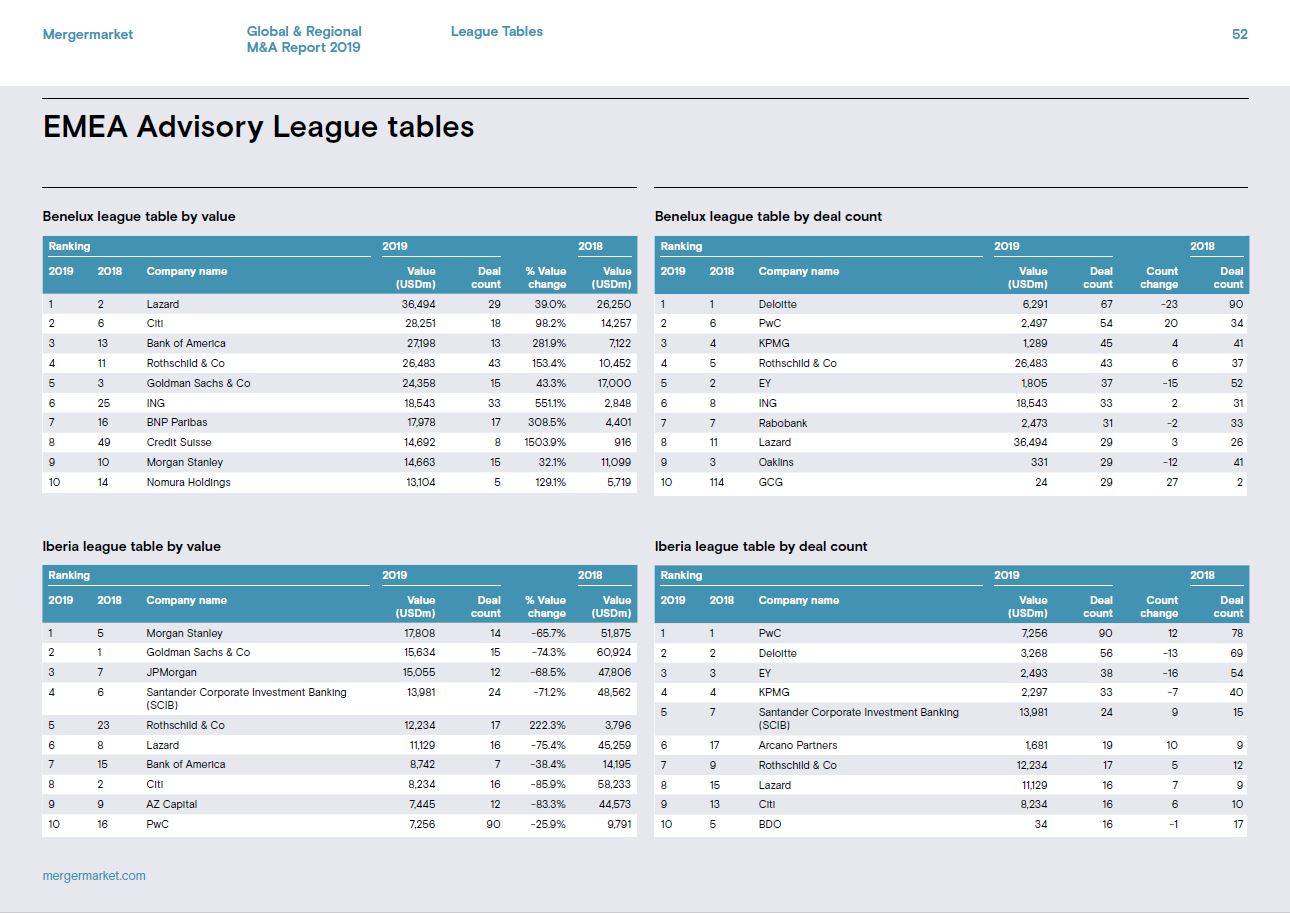This screenshot has height=913, width=1290.
Task: Click the value 1,289 for KPMG
Action: [1034, 343]
